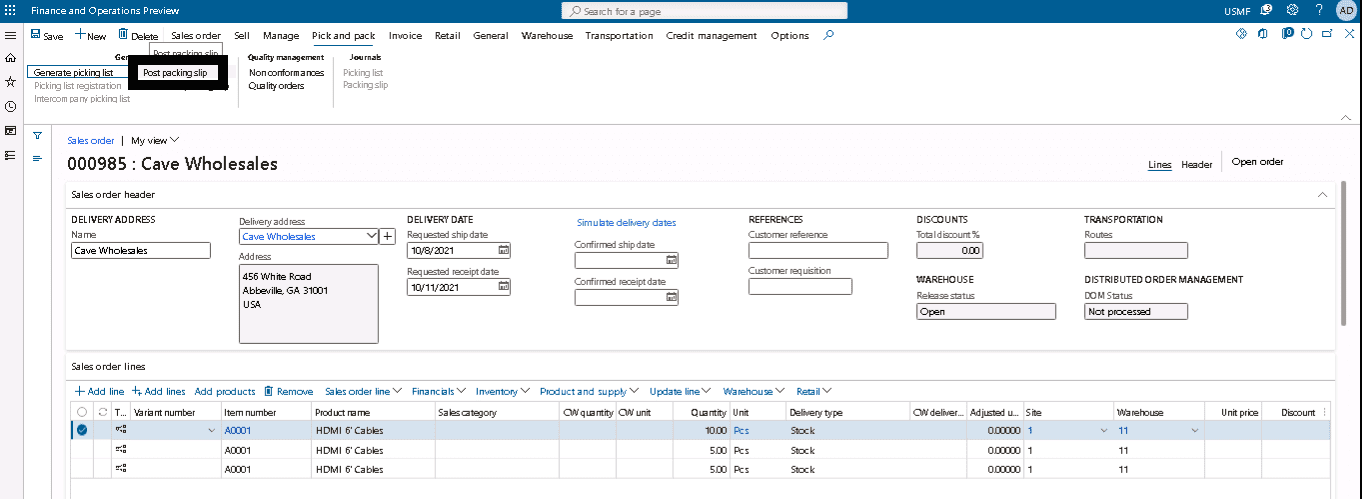Viewport: 1362px width, 499px height.
Task: Open Requested ship date calendar picker
Action: point(504,250)
